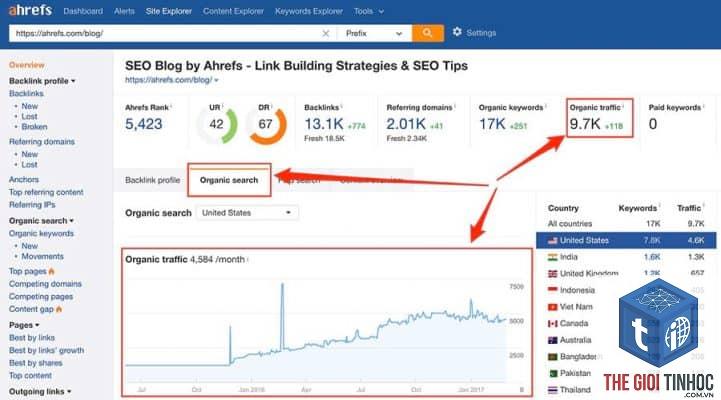Open the Backlinks sidebar link

point(26,93)
